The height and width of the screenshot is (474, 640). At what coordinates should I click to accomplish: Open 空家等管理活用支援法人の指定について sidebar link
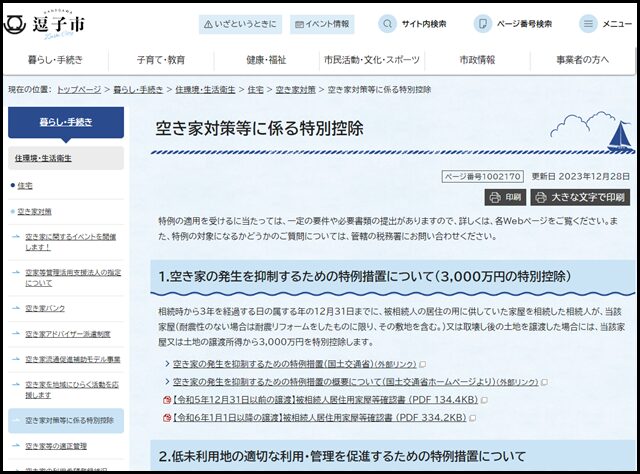point(73,278)
